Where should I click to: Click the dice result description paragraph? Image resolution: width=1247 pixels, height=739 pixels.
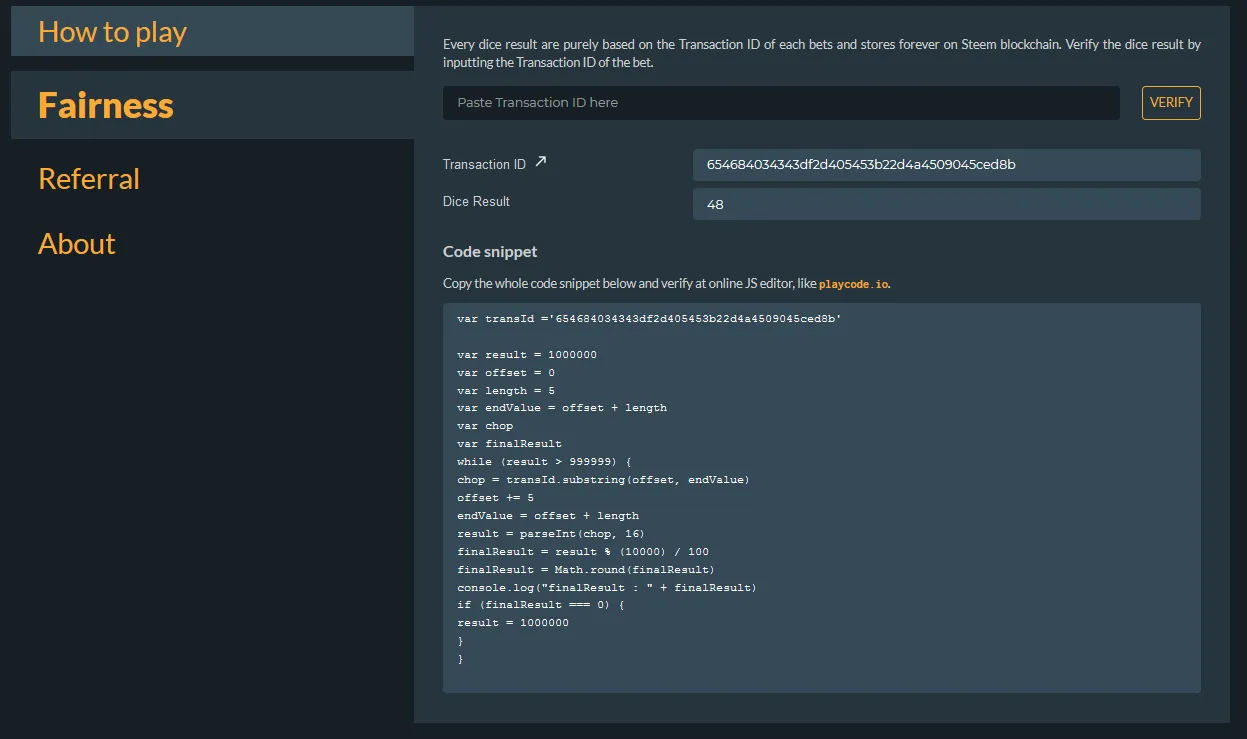point(821,54)
